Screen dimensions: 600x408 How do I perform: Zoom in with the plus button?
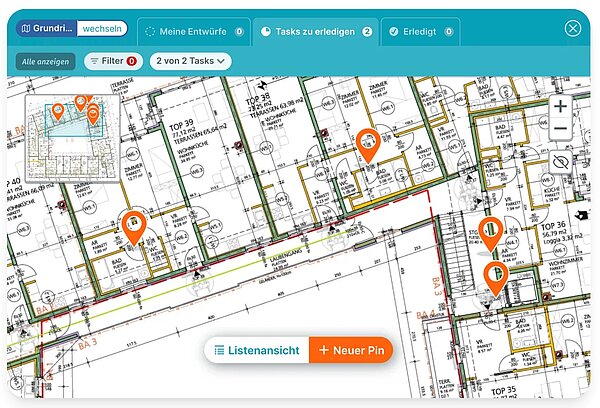click(560, 106)
